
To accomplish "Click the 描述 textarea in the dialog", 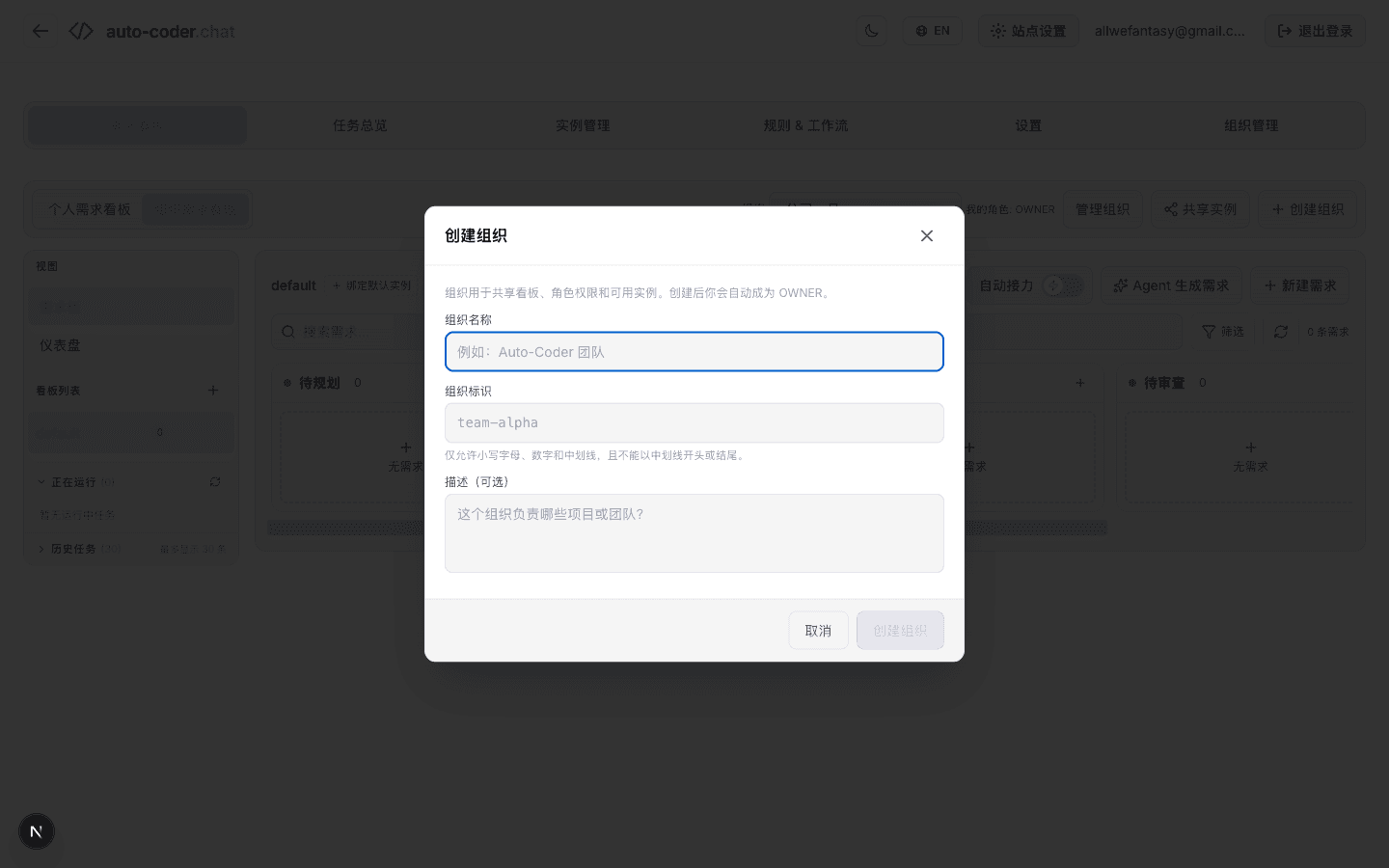I will [x=694, y=533].
